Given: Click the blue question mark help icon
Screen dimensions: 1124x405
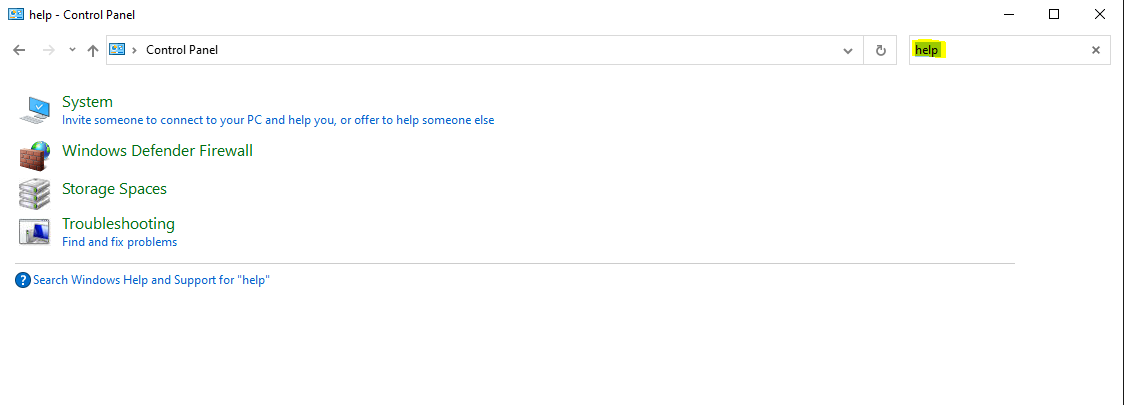Looking at the screenshot, I should pyautogui.click(x=23, y=281).
